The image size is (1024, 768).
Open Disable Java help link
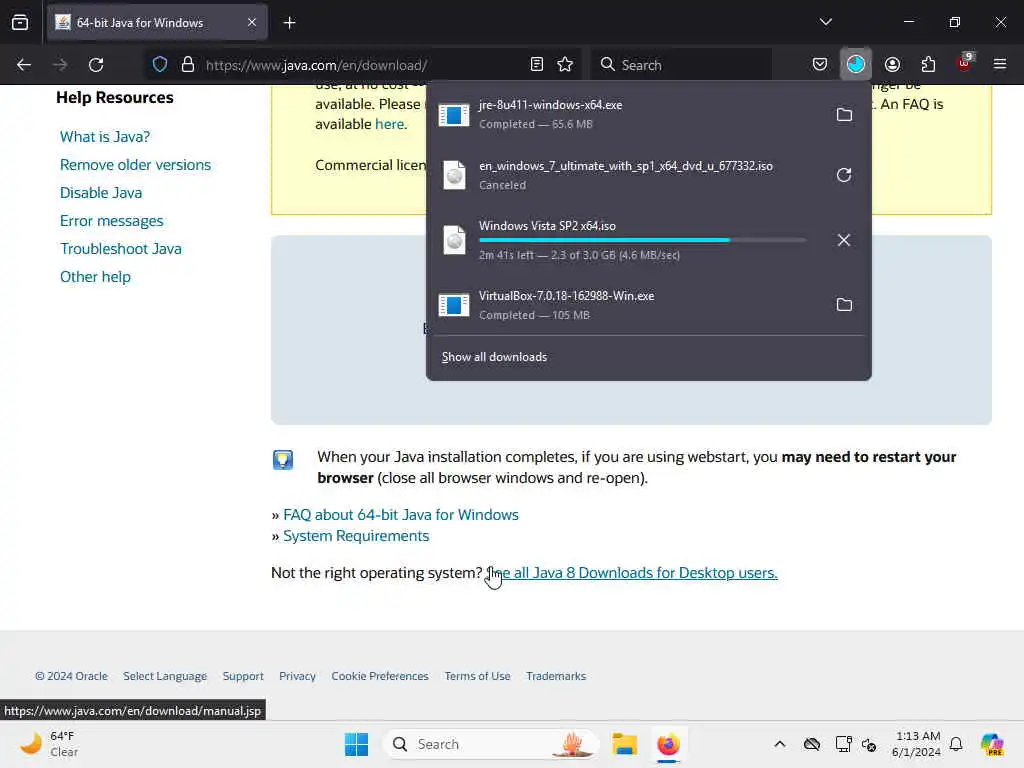(101, 193)
